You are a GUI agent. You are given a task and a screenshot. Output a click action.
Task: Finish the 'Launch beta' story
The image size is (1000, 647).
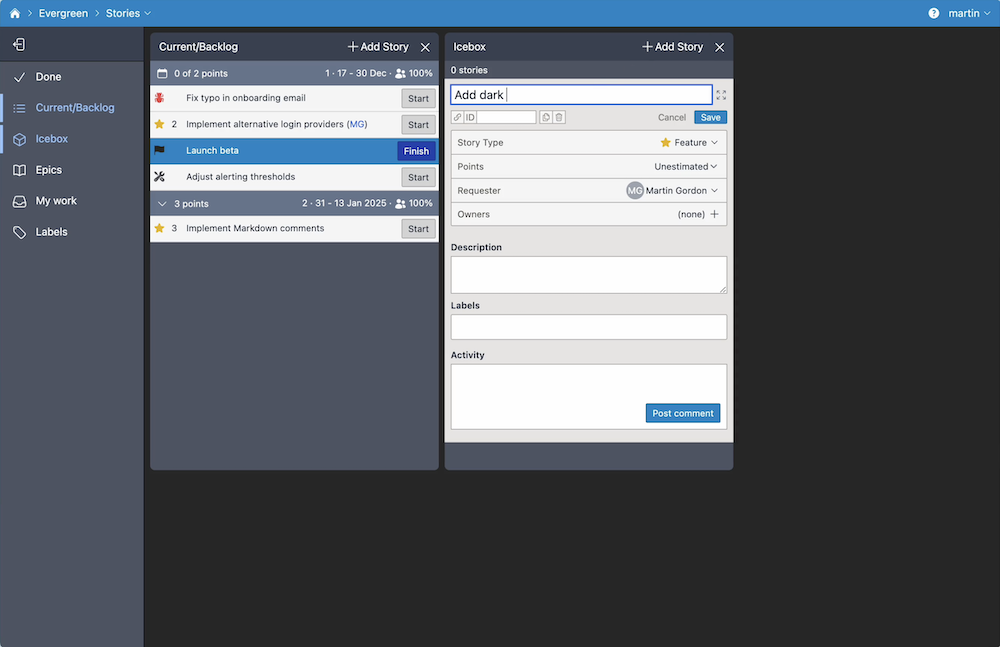click(x=416, y=150)
